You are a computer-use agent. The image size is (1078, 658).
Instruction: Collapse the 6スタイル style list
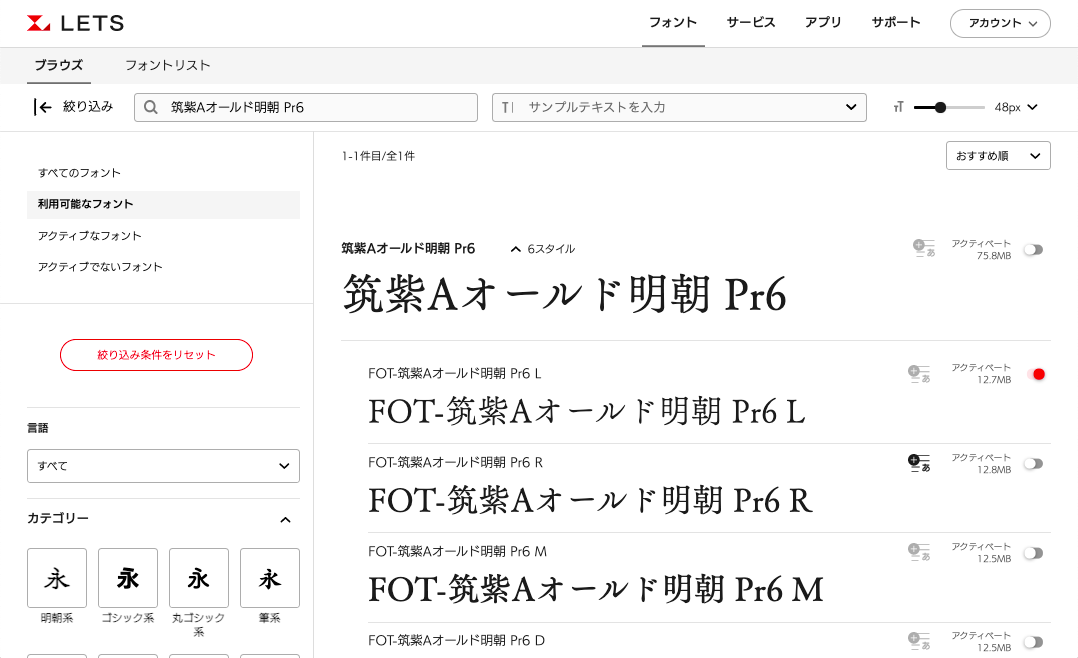click(543, 249)
